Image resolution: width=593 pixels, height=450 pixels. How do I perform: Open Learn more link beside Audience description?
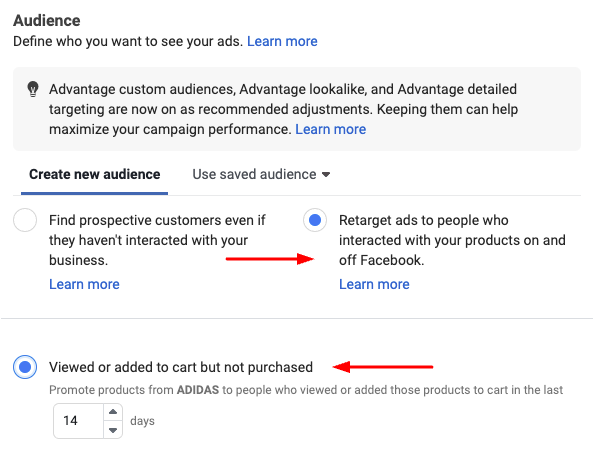pyautogui.click(x=282, y=41)
